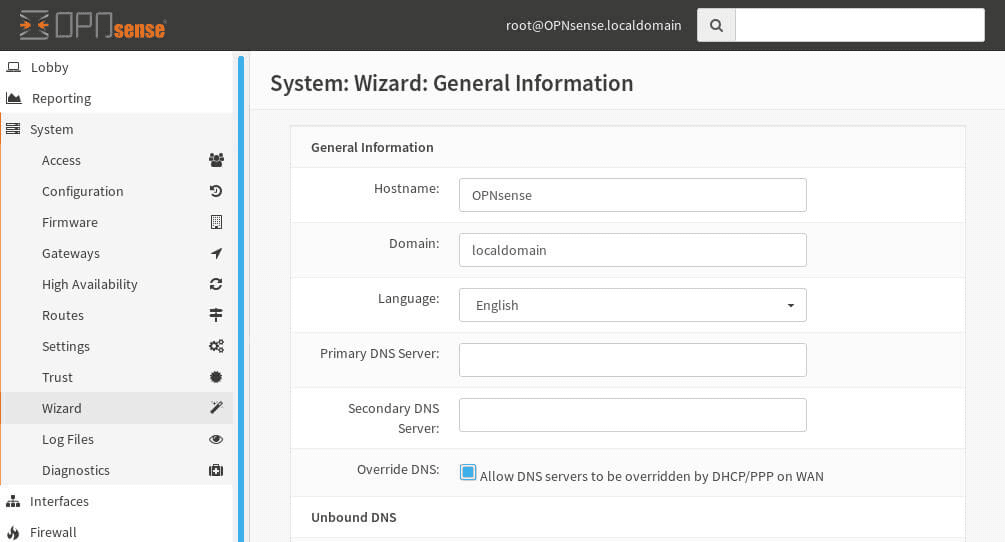Open the Reporting menu item

[x=61, y=98]
